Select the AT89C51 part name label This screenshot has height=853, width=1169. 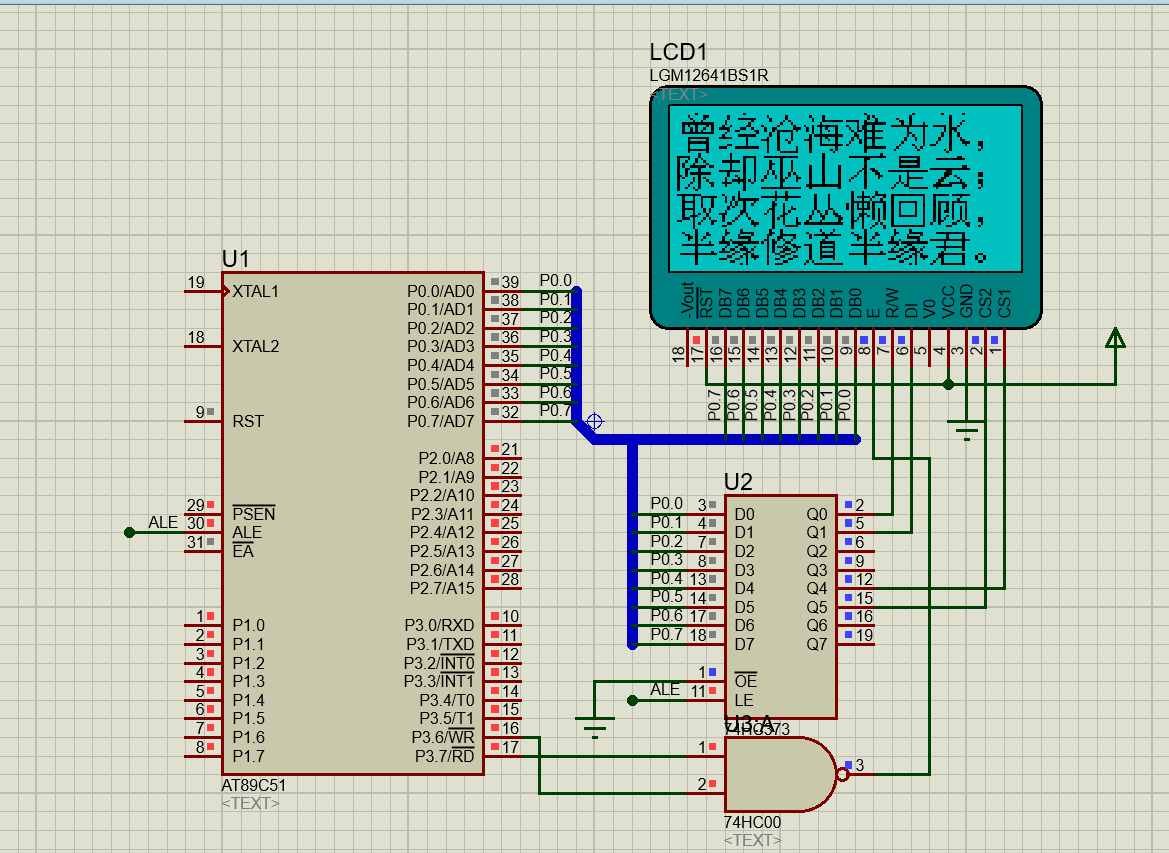coord(253,785)
